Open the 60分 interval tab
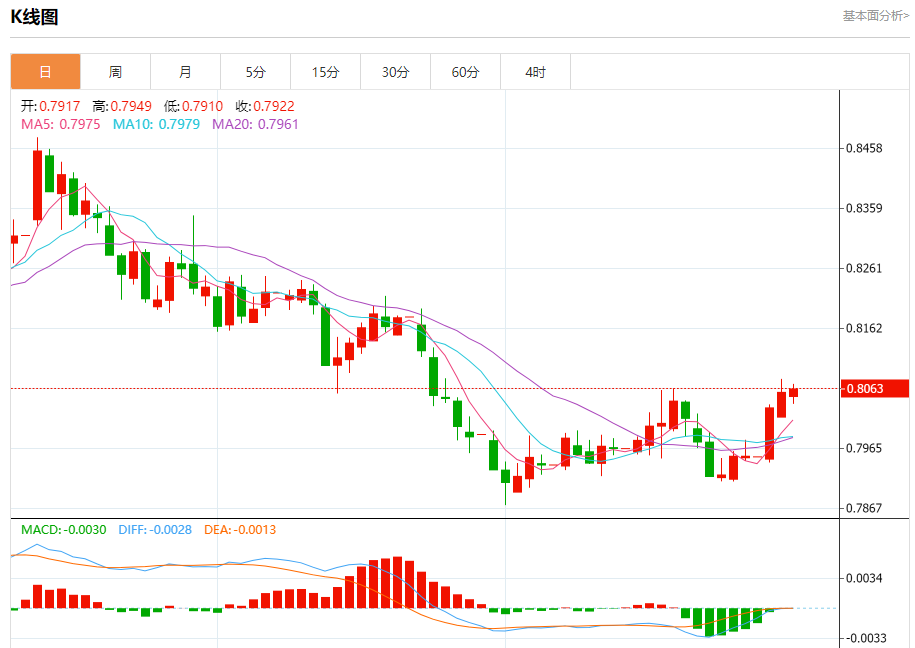The width and height of the screenshot is (915, 648). (x=466, y=72)
